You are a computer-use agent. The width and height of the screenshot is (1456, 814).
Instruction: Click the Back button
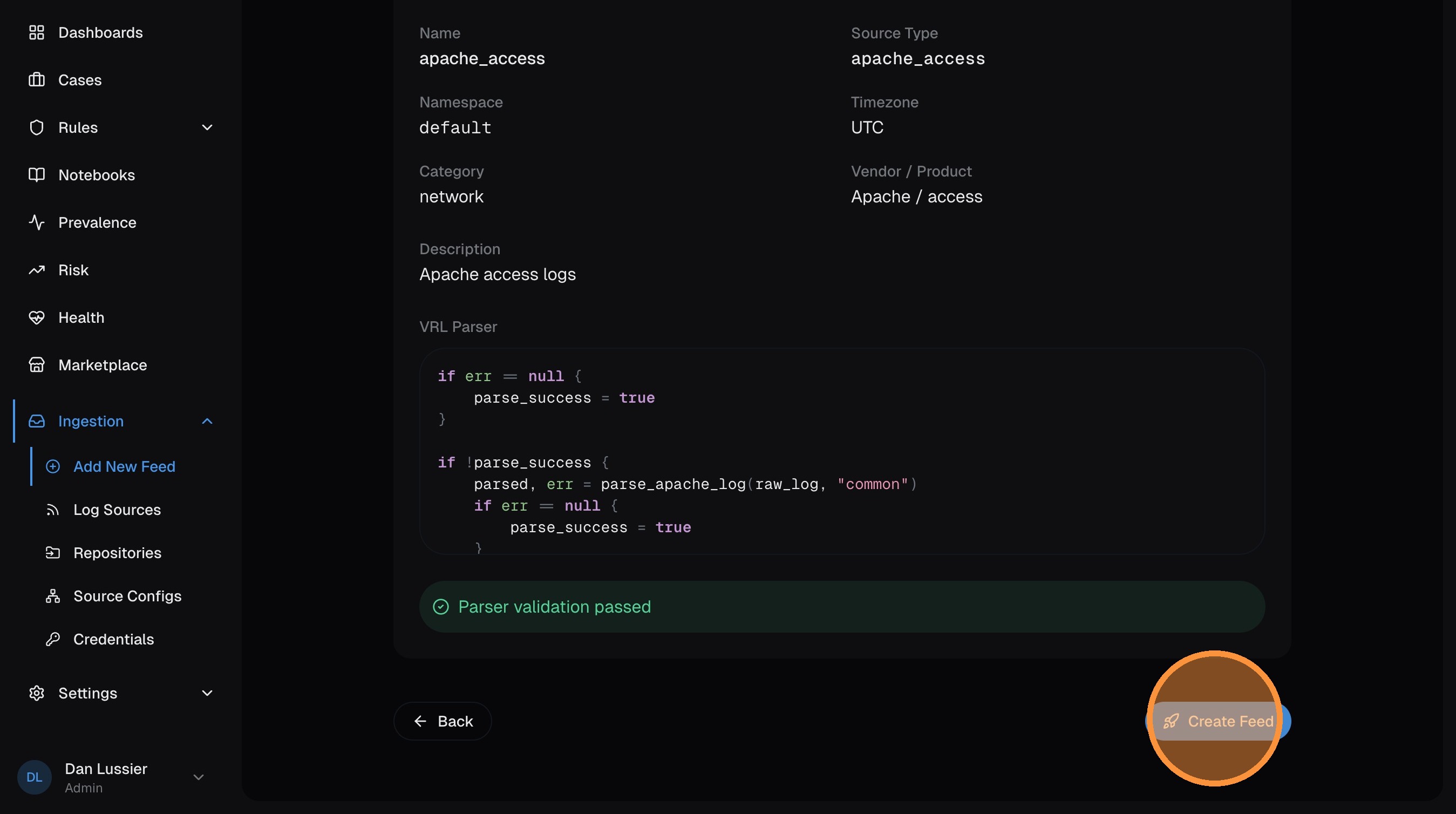click(x=443, y=721)
